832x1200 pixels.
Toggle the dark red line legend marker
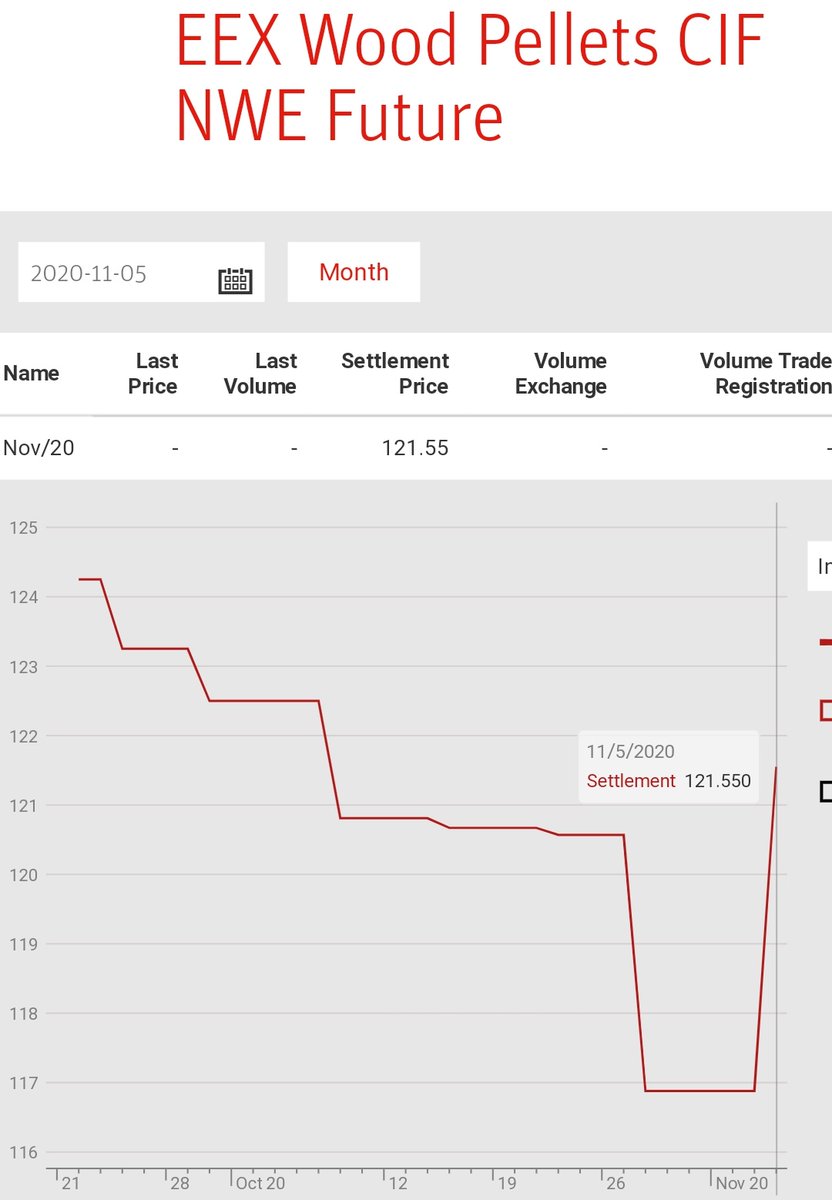[x=826, y=642]
